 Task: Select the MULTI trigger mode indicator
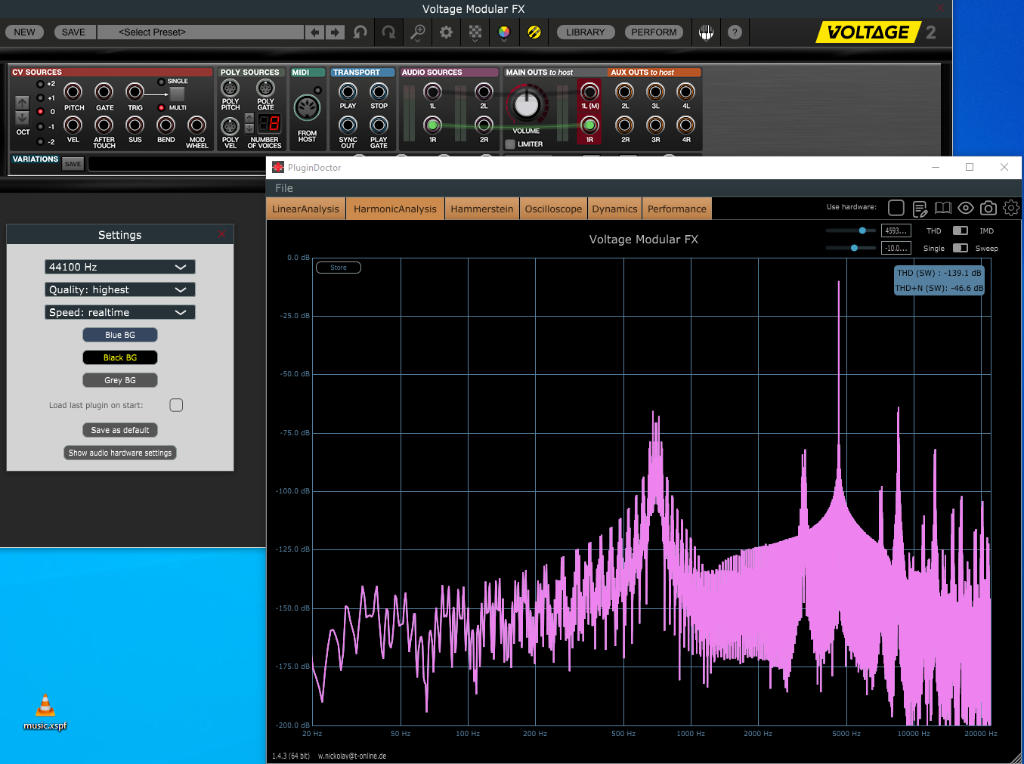click(x=161, y=108)
